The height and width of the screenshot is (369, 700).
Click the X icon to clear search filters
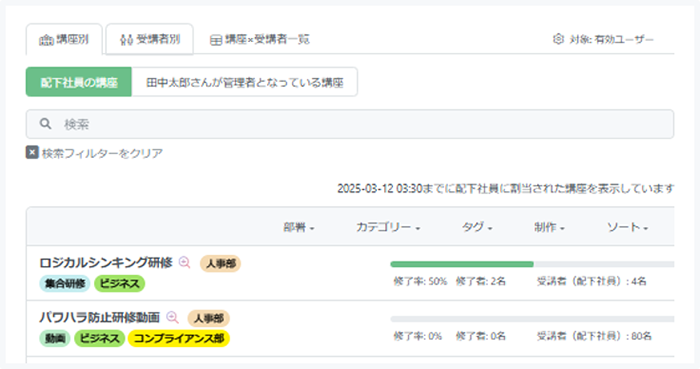coord(32,153)
